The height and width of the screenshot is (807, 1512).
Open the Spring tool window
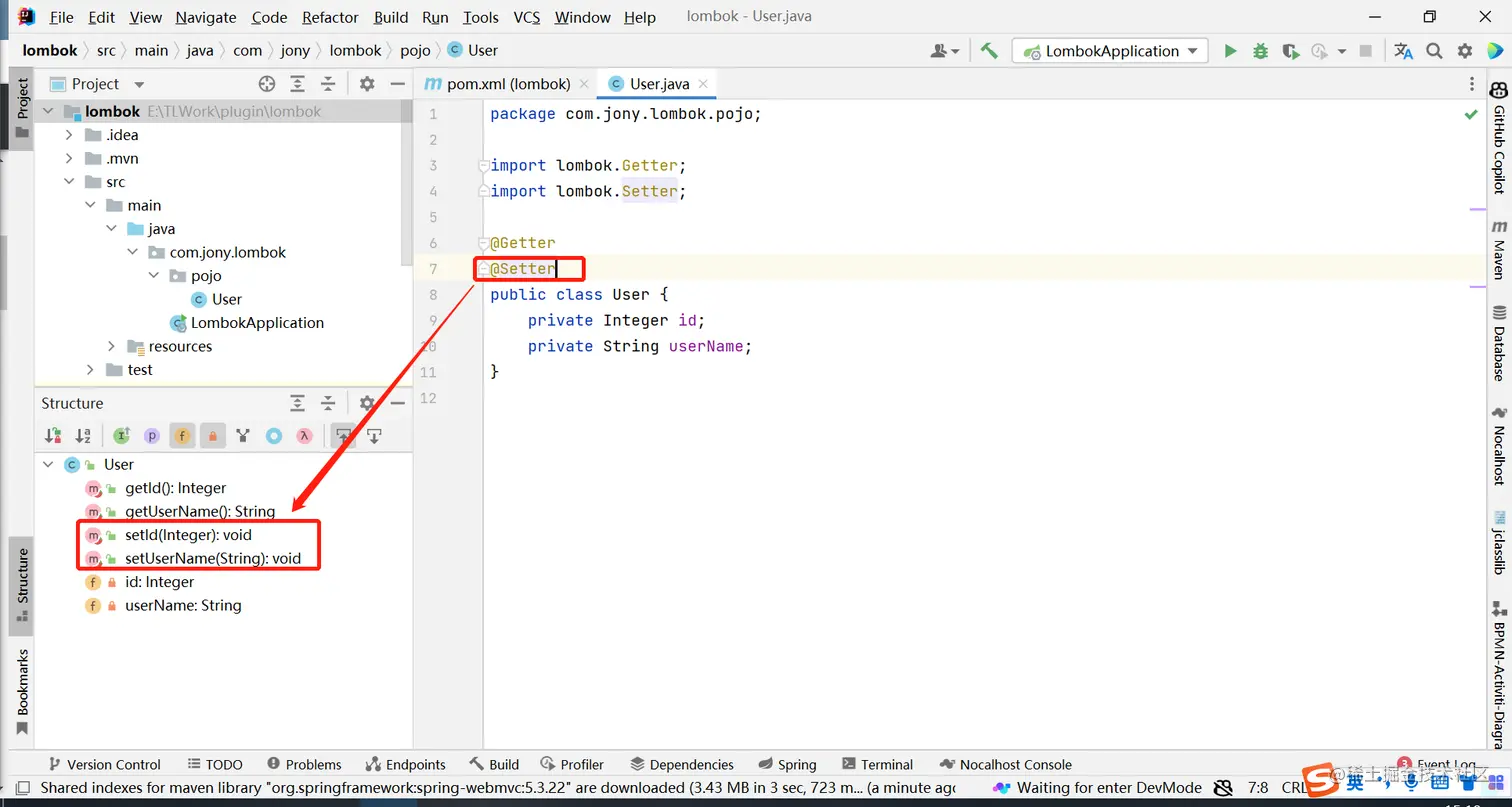[787, 764]
